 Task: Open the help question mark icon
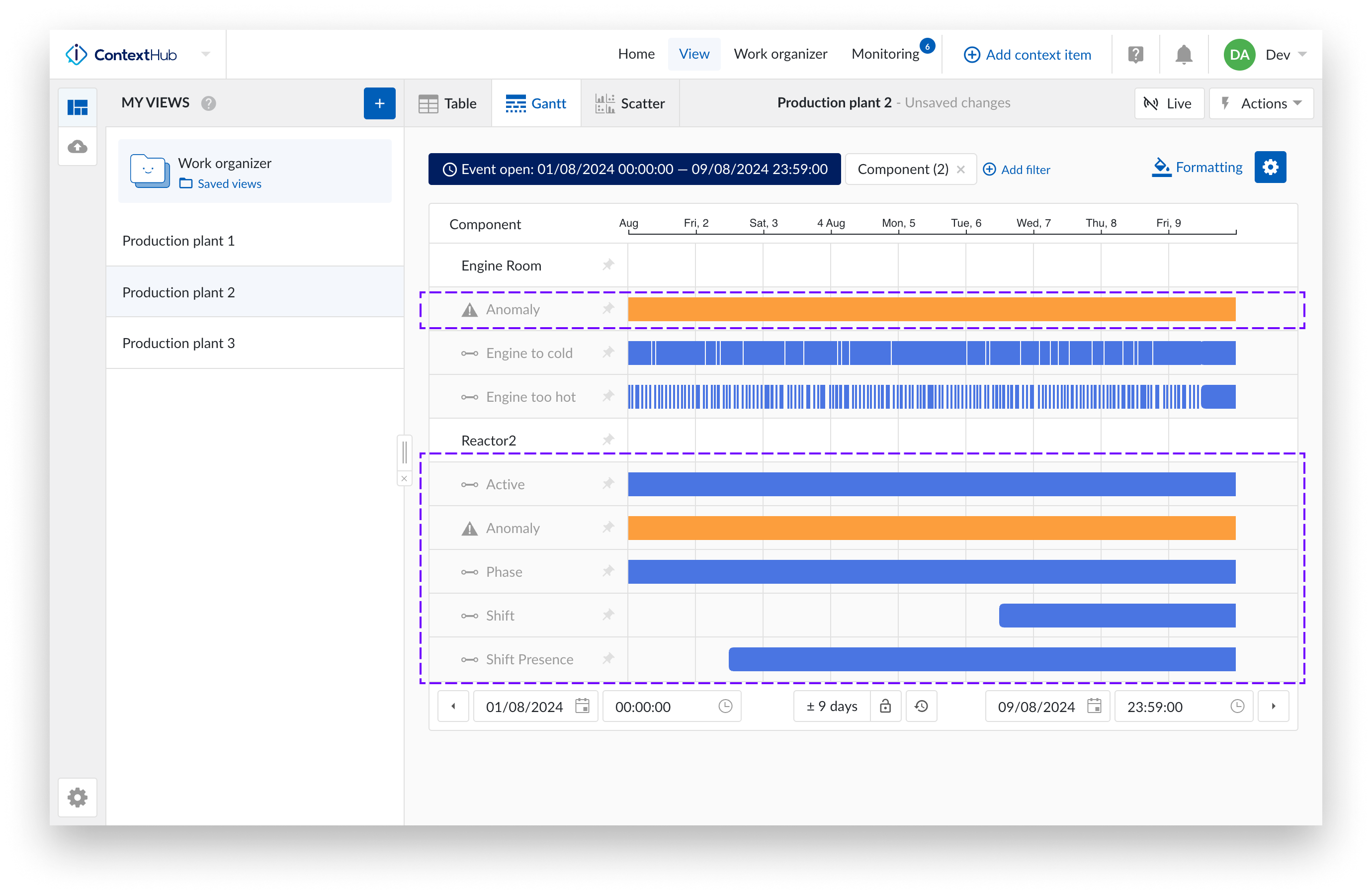(x=1135, y=55)
